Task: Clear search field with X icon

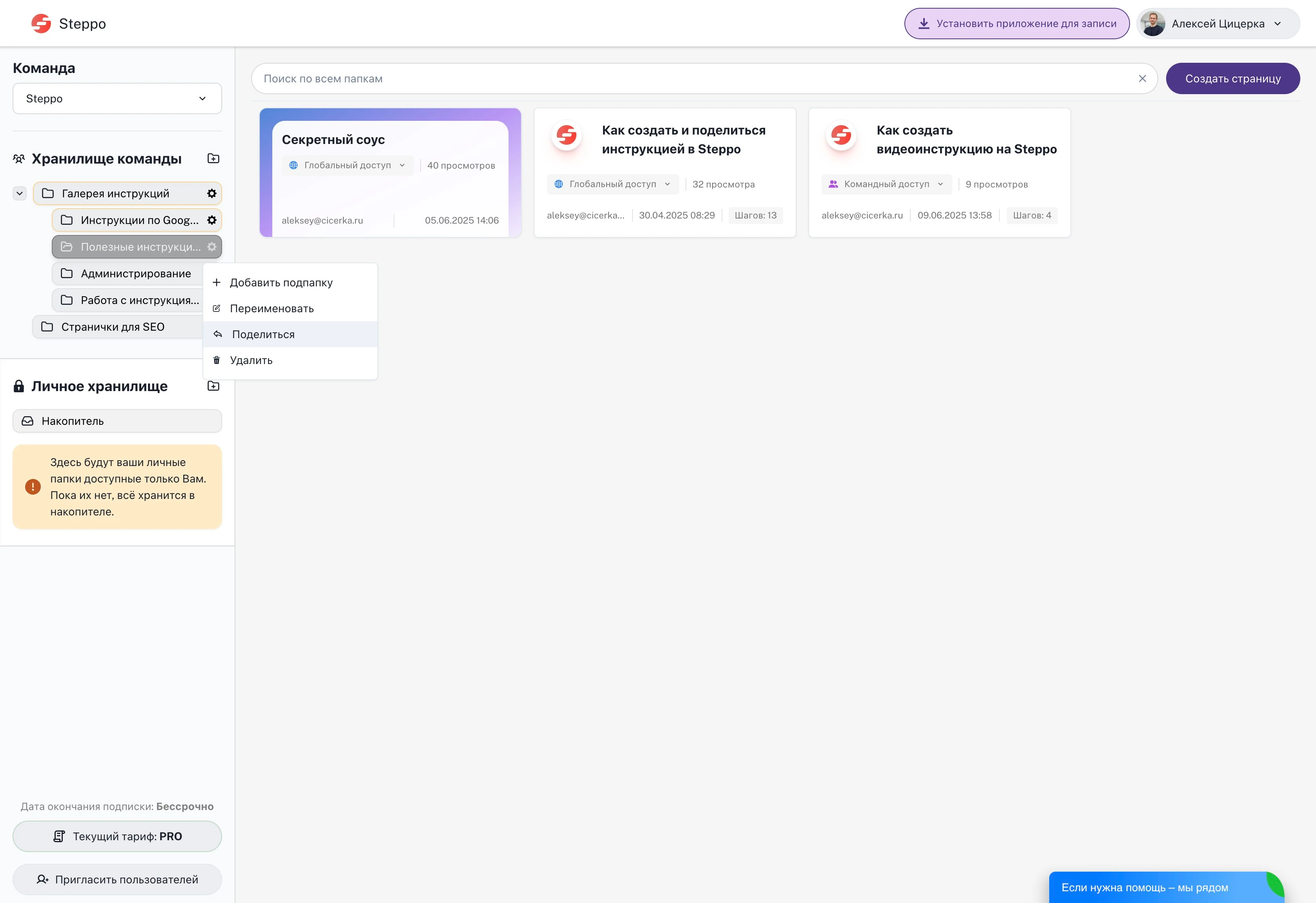Action: pyautogui.click(x=1142, y=79)
